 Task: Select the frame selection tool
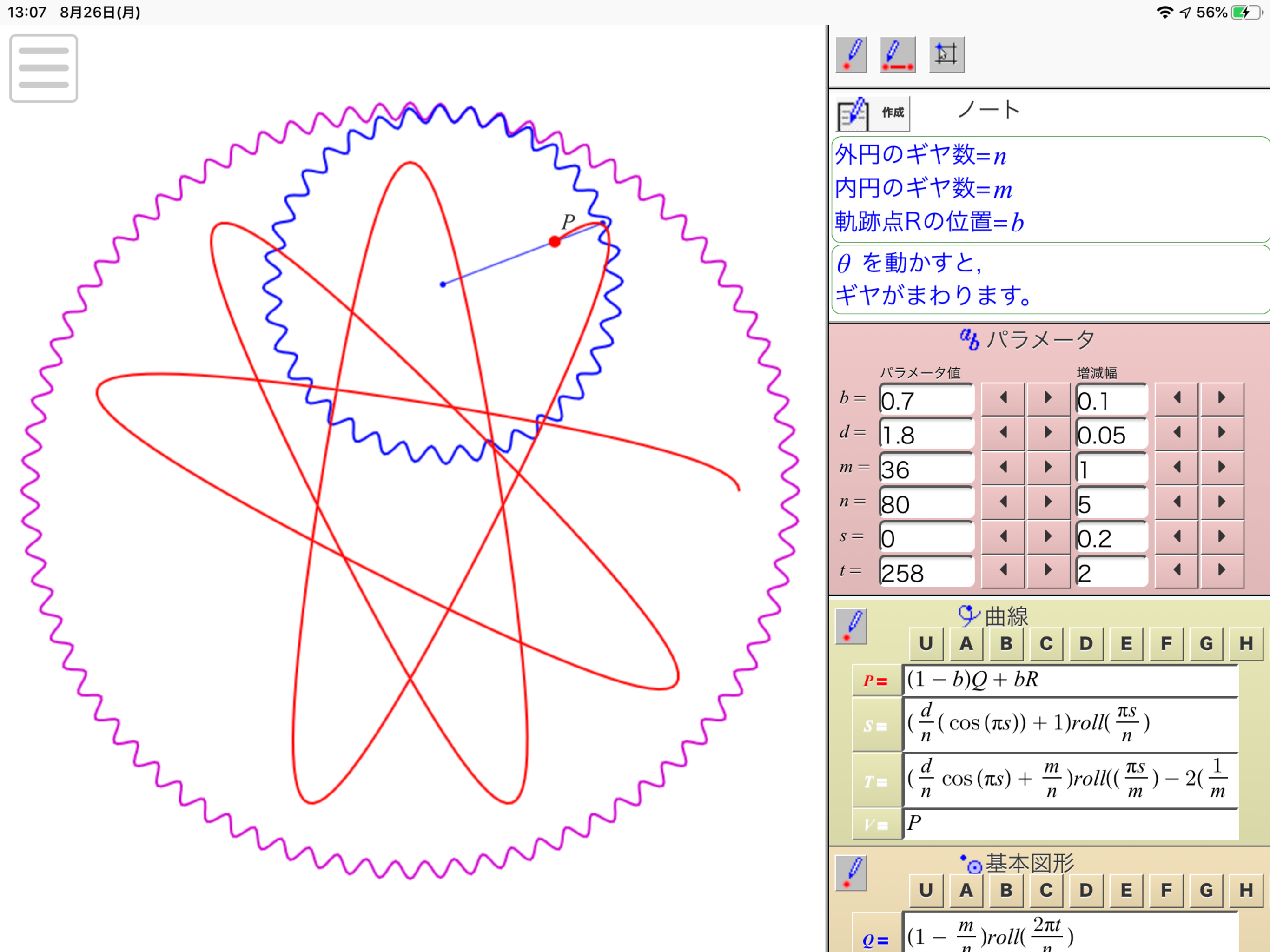(947, 55)
